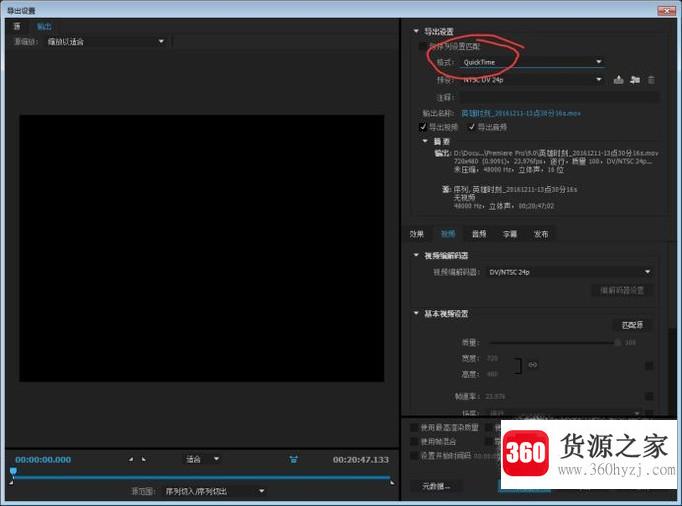Collapse the Basic Video Settings section
682x506 pixels.
click(416, 313)
